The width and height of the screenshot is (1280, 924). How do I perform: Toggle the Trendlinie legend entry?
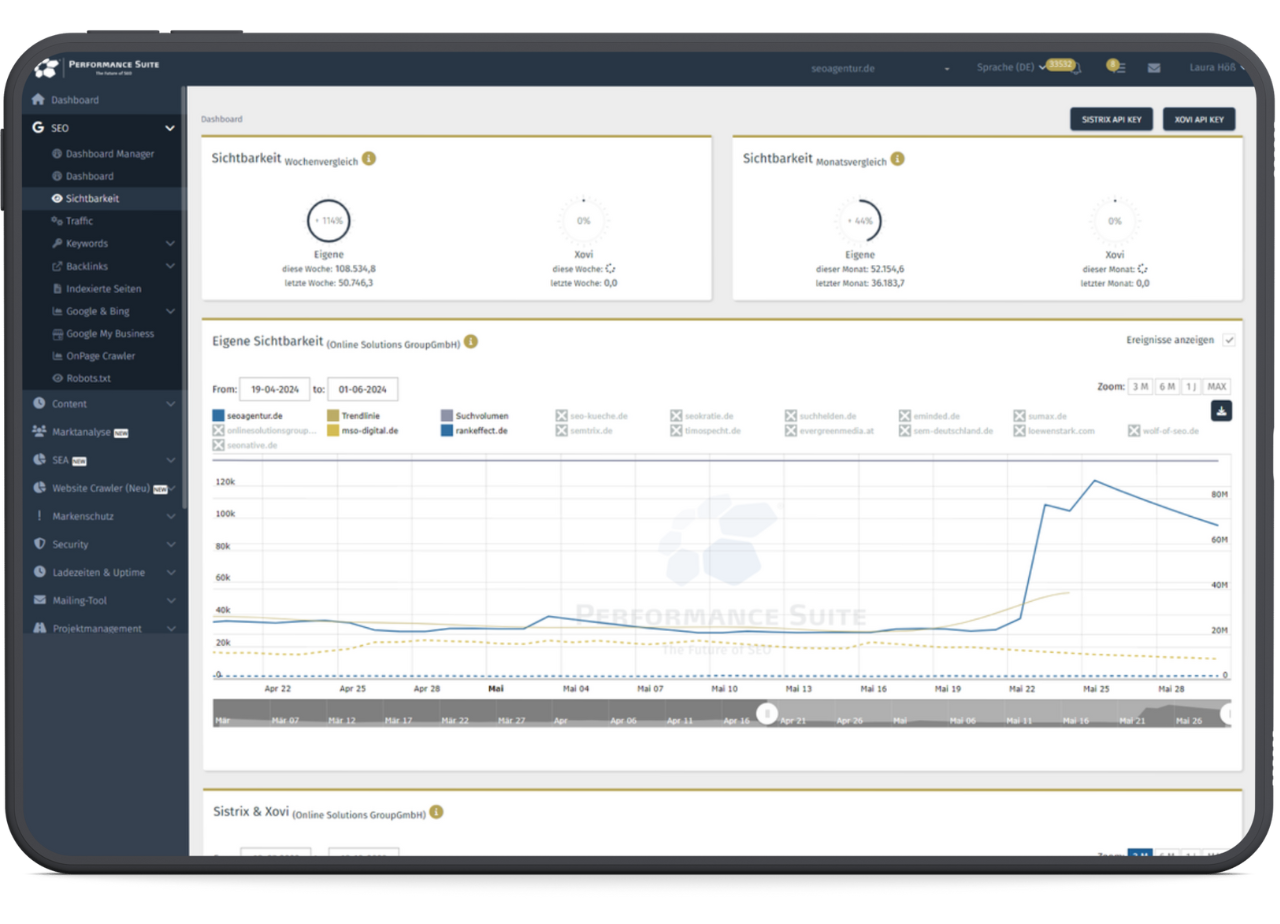click(354, 415)
